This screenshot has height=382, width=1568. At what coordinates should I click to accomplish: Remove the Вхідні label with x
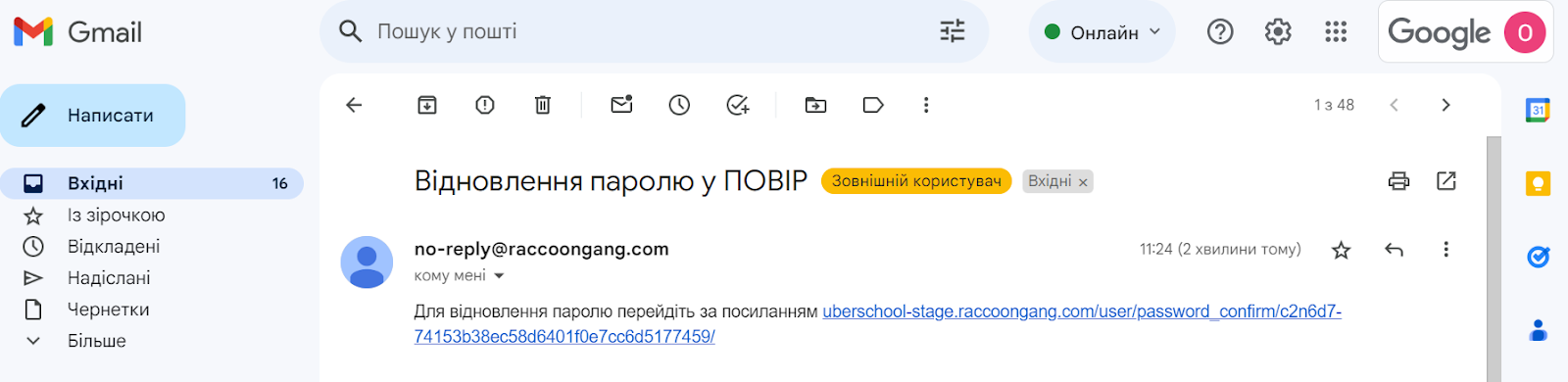(x=1083, y=182)
